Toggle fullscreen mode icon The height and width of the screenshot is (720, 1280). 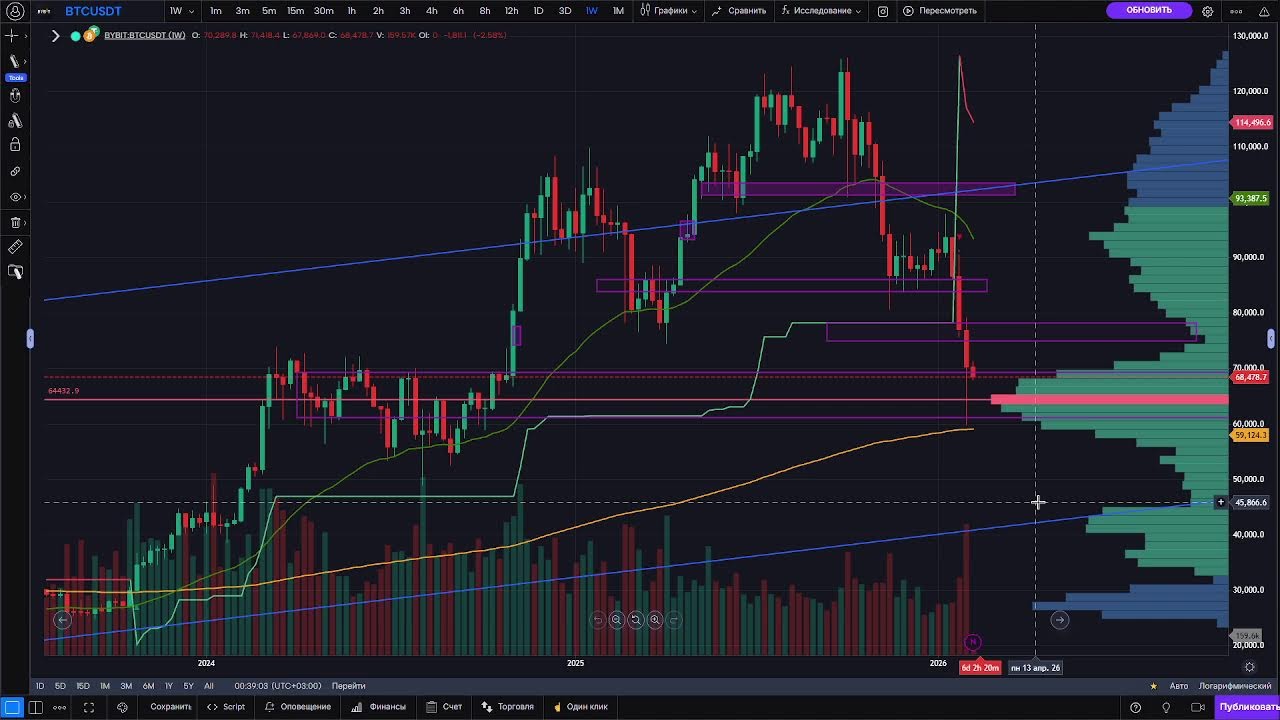pyautogui.click(x=88, y=707)
